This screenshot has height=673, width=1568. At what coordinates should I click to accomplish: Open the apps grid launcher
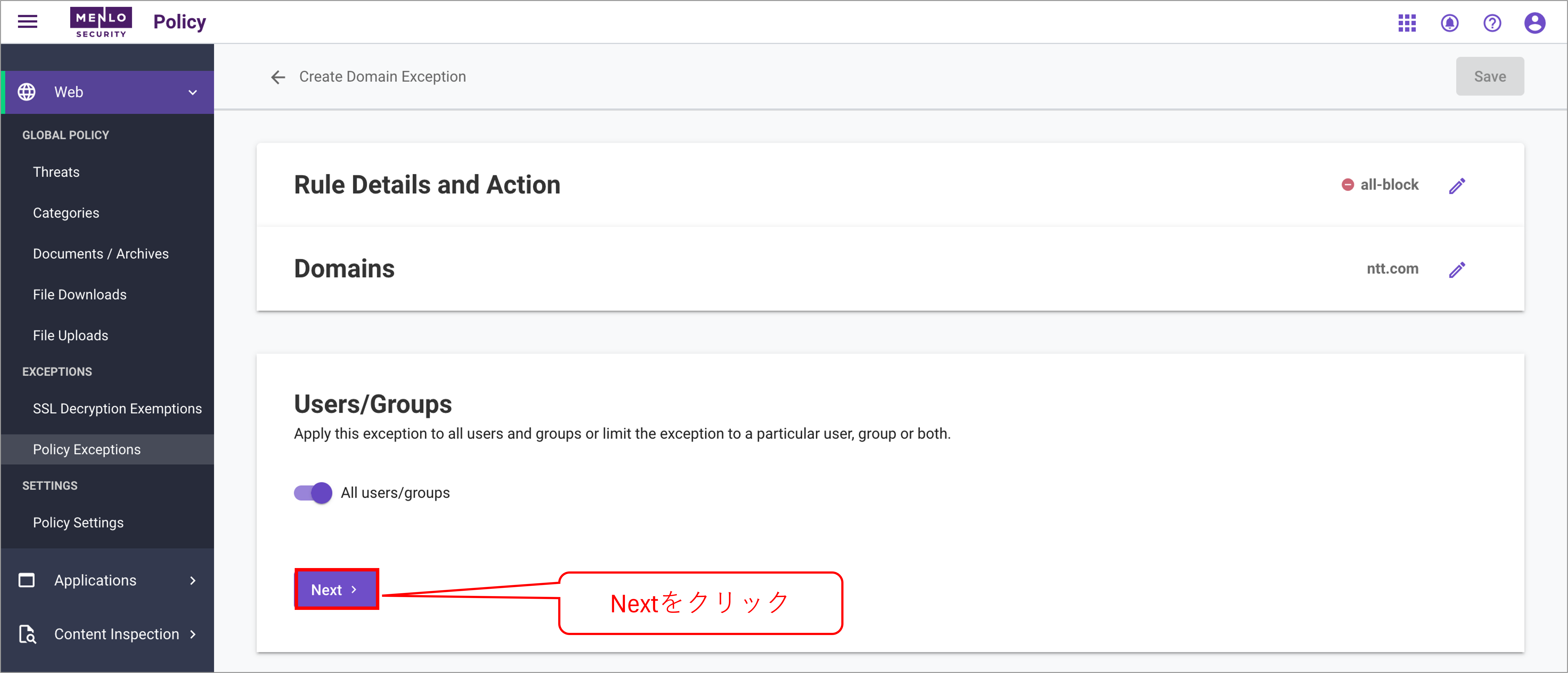pos(1407,23)
